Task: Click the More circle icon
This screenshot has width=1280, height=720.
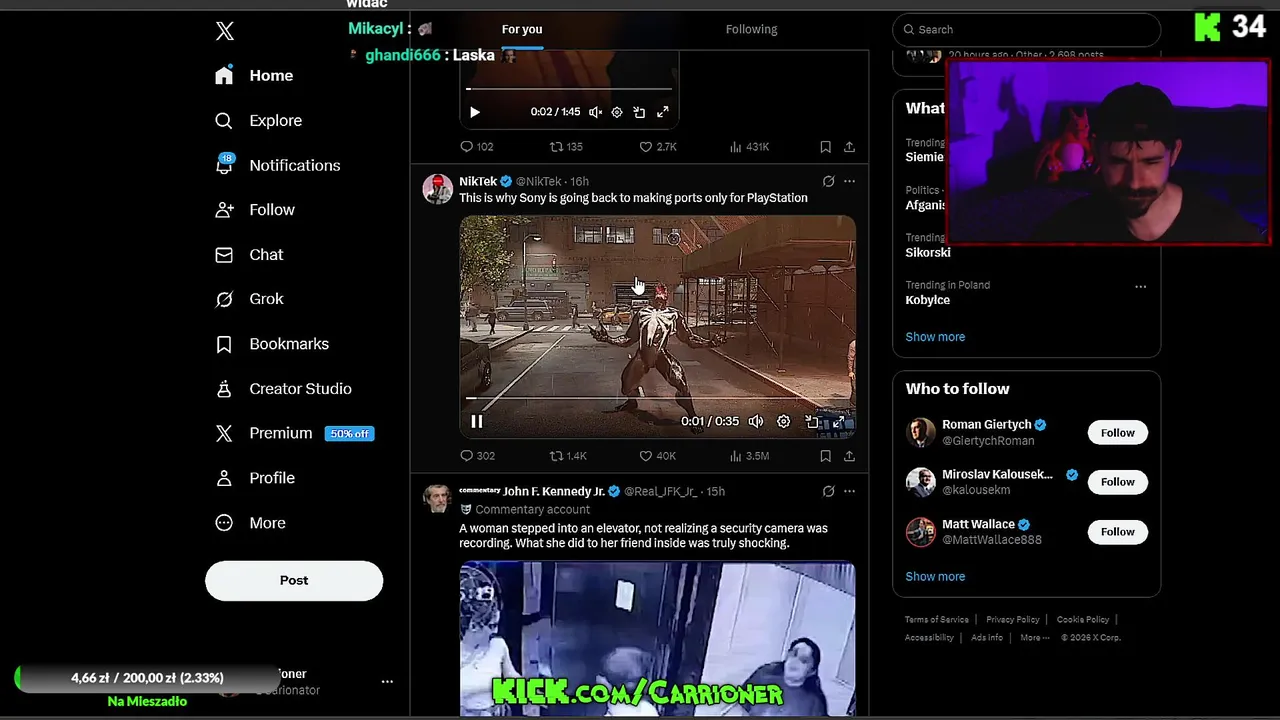Action: 224,523
